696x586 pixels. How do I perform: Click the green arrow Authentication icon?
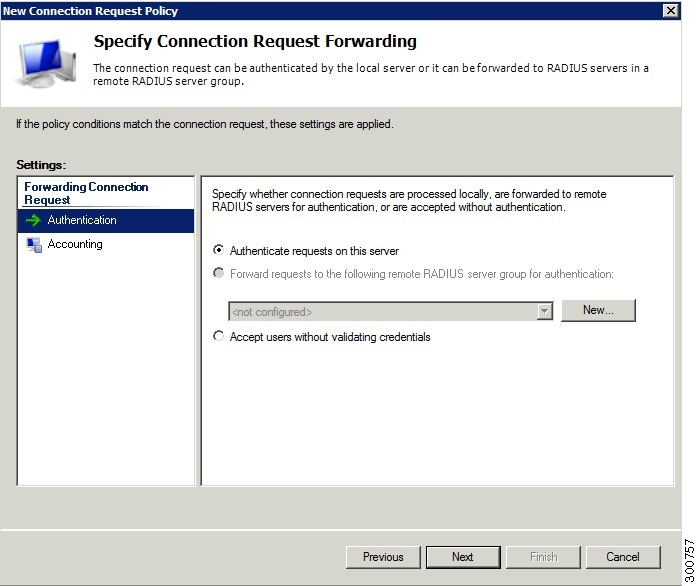(x=33, y=220)
